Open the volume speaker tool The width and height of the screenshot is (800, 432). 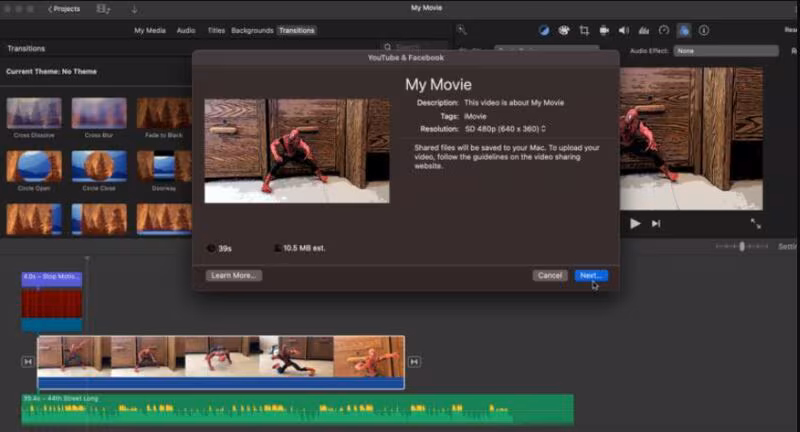[x=623, y=31]
